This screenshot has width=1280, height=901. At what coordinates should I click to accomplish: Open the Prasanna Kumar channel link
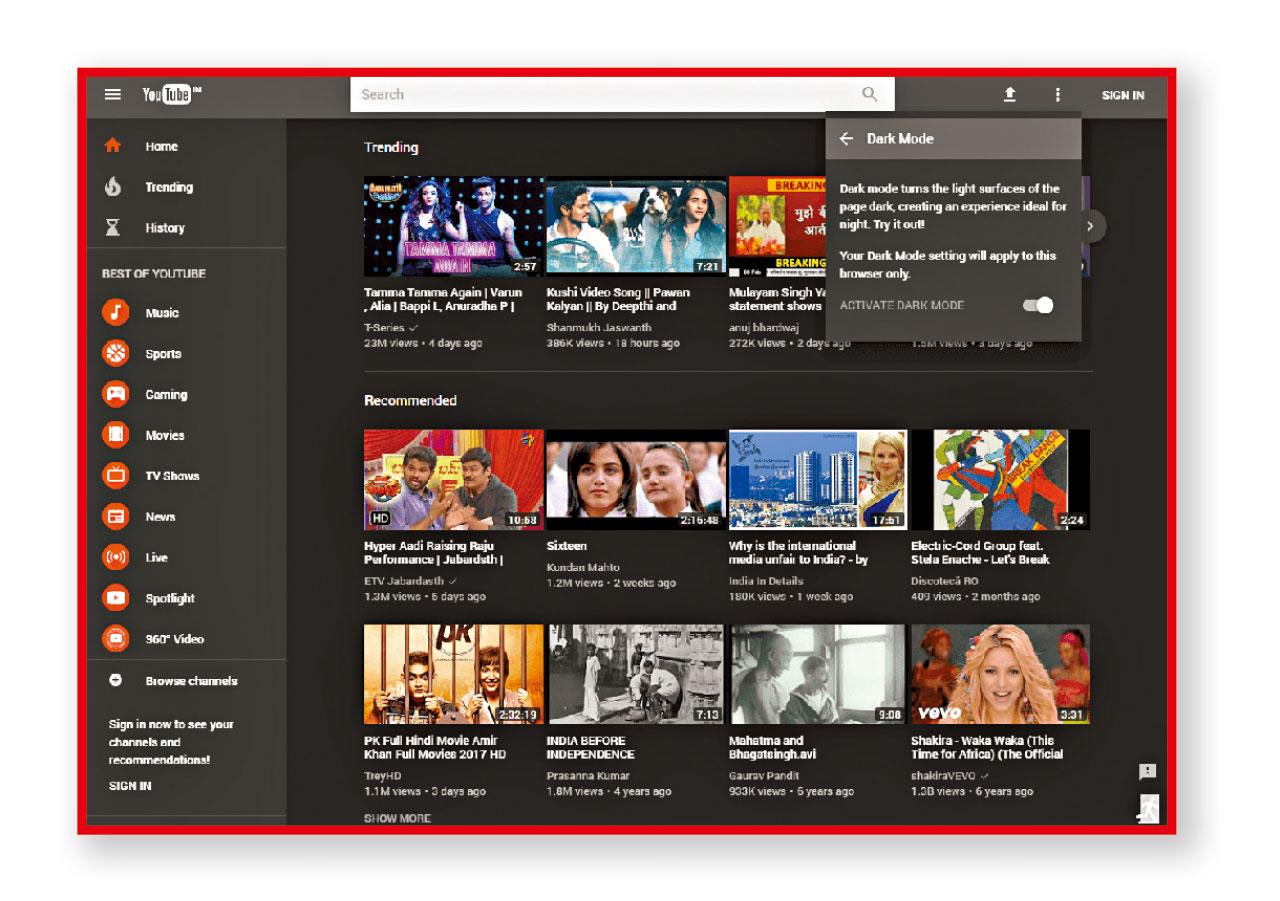point(590,775)
